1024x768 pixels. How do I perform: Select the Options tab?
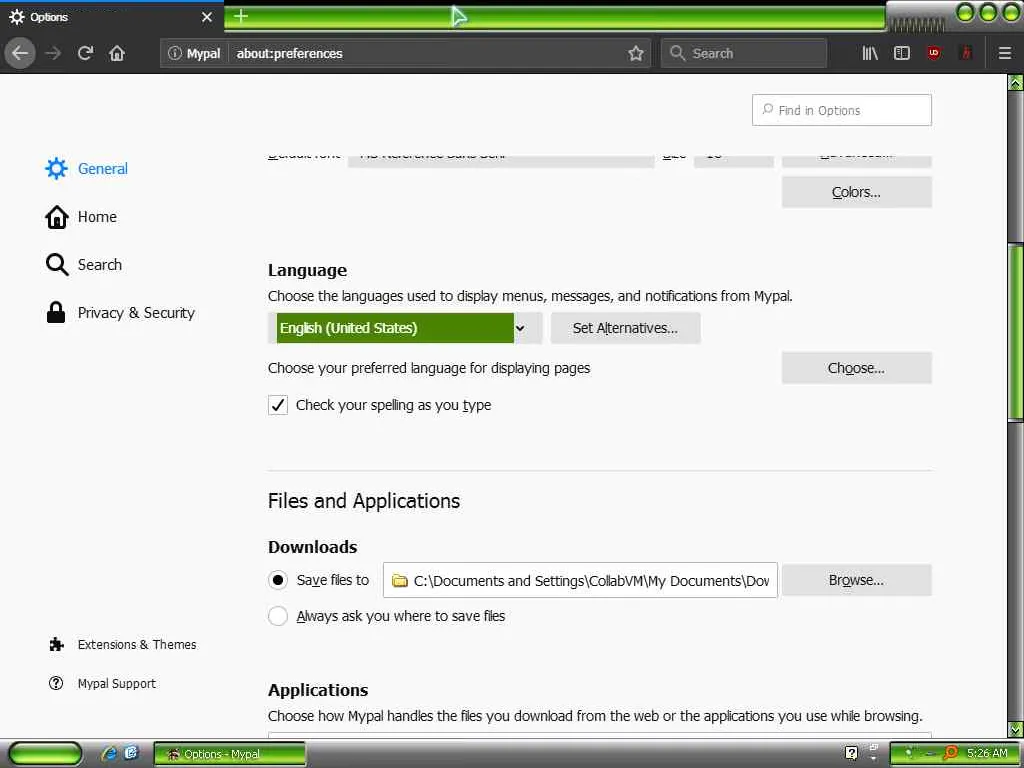coord(112,17)
